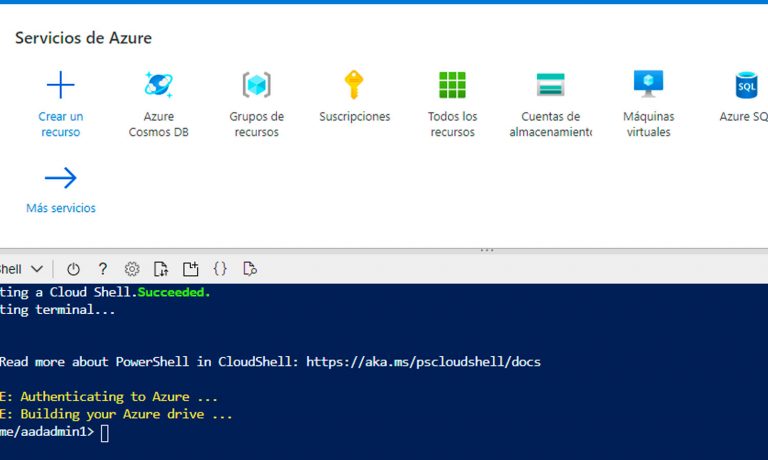768x460 pixels.
Task: Restart Cloud Shell with power icon
Action: (73, 269)
